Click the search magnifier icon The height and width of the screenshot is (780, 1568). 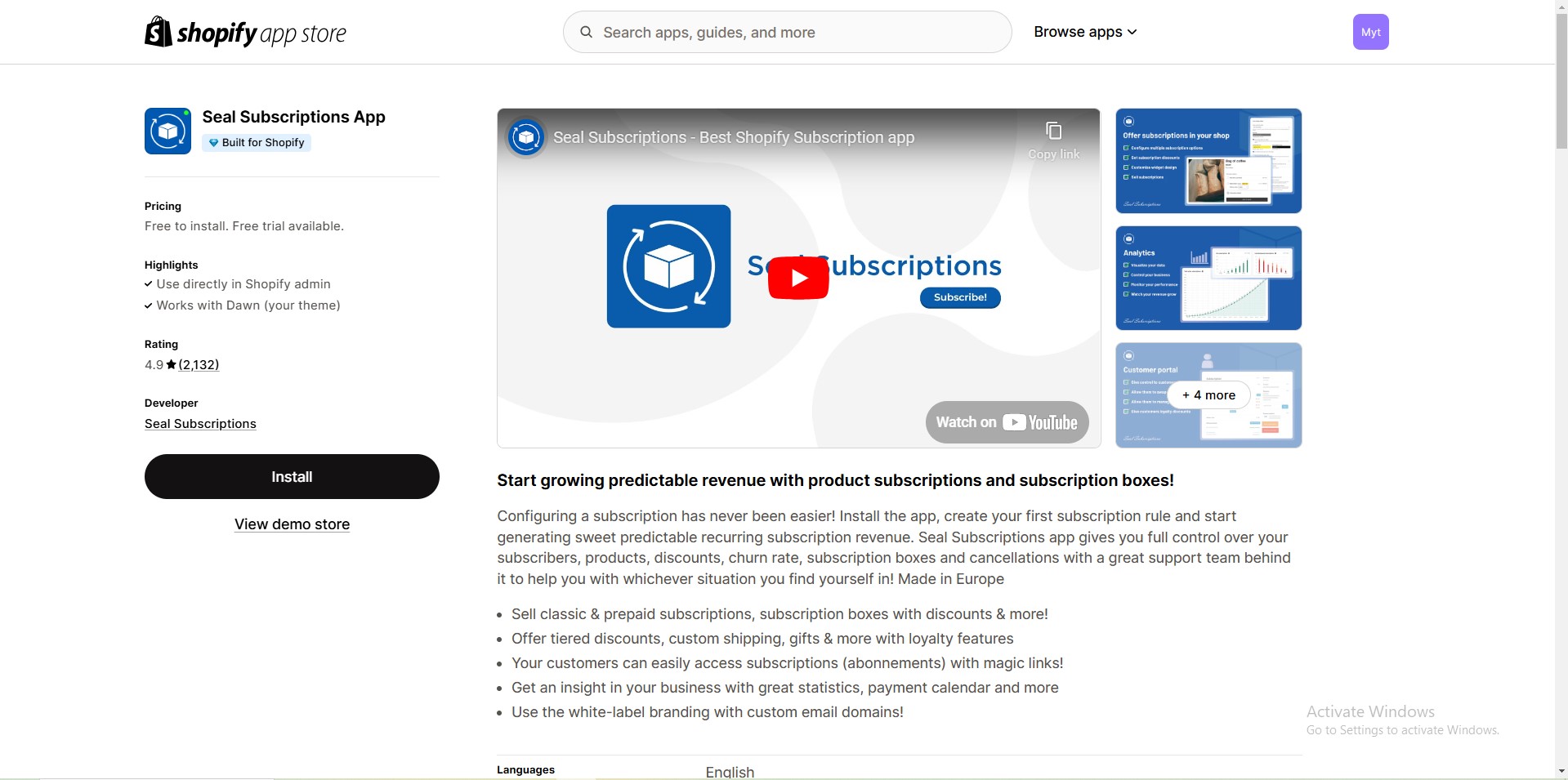point(586,32)
